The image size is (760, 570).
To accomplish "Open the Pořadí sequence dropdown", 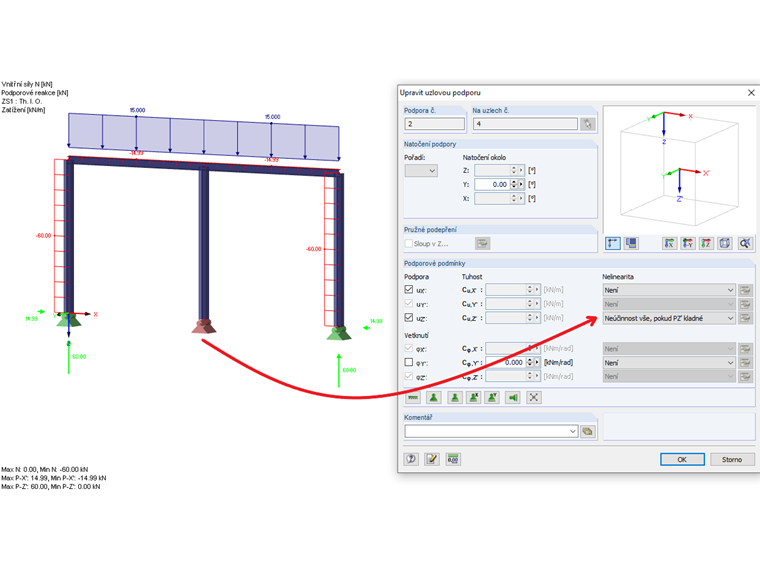I will click(x=421, y=171).
